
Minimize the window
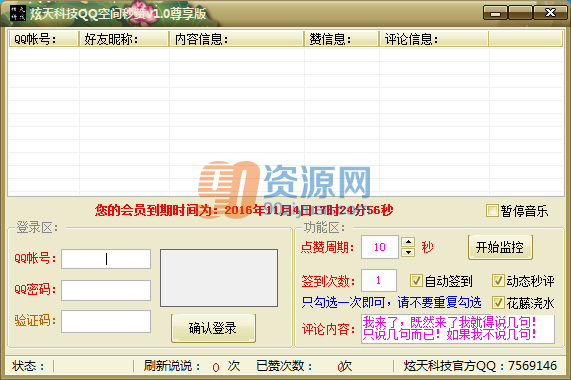click(x=495, y=13)
